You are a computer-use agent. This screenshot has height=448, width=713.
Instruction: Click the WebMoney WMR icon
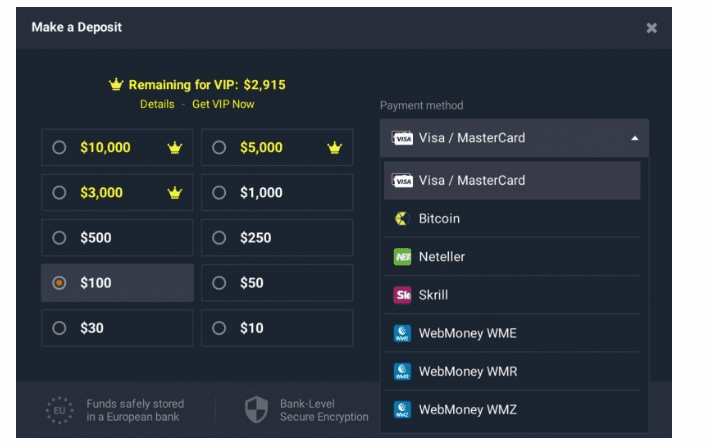click(402, 372)
